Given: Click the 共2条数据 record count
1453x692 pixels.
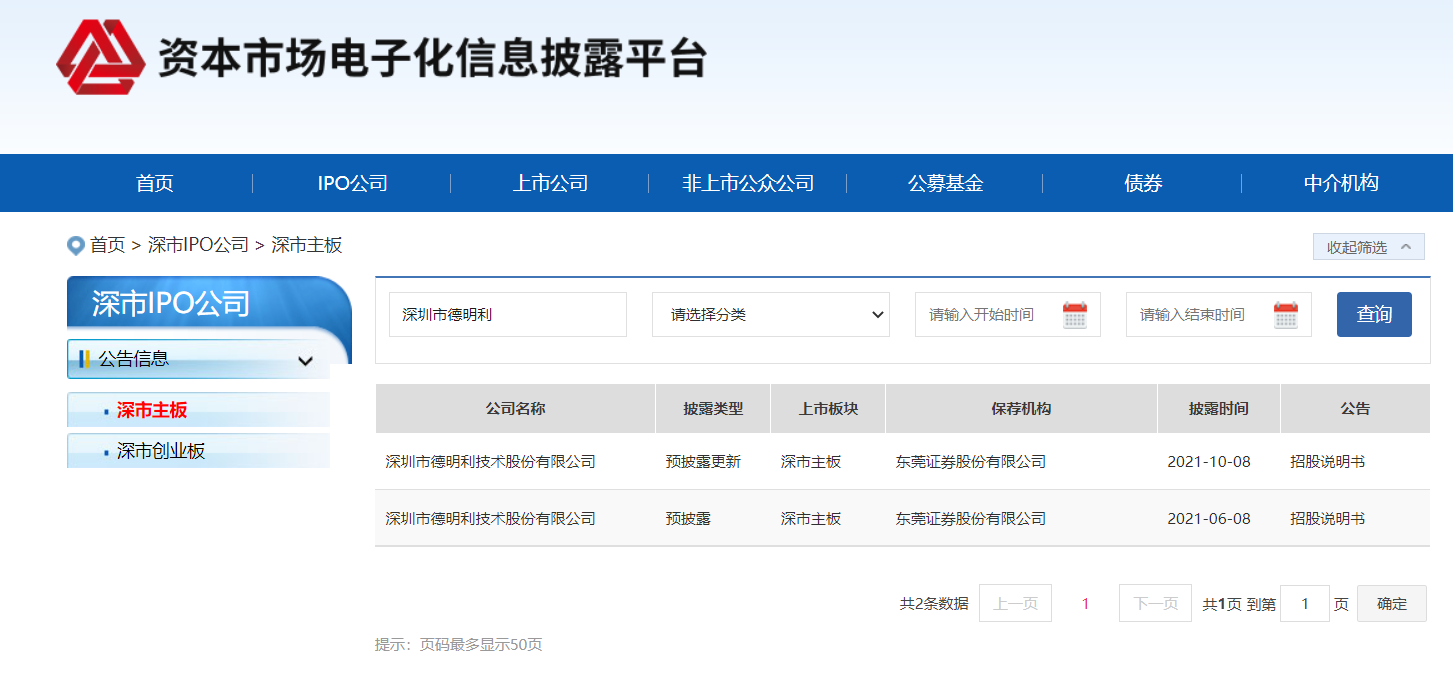Looking at the screenshot, I should [x=934, y=604].
